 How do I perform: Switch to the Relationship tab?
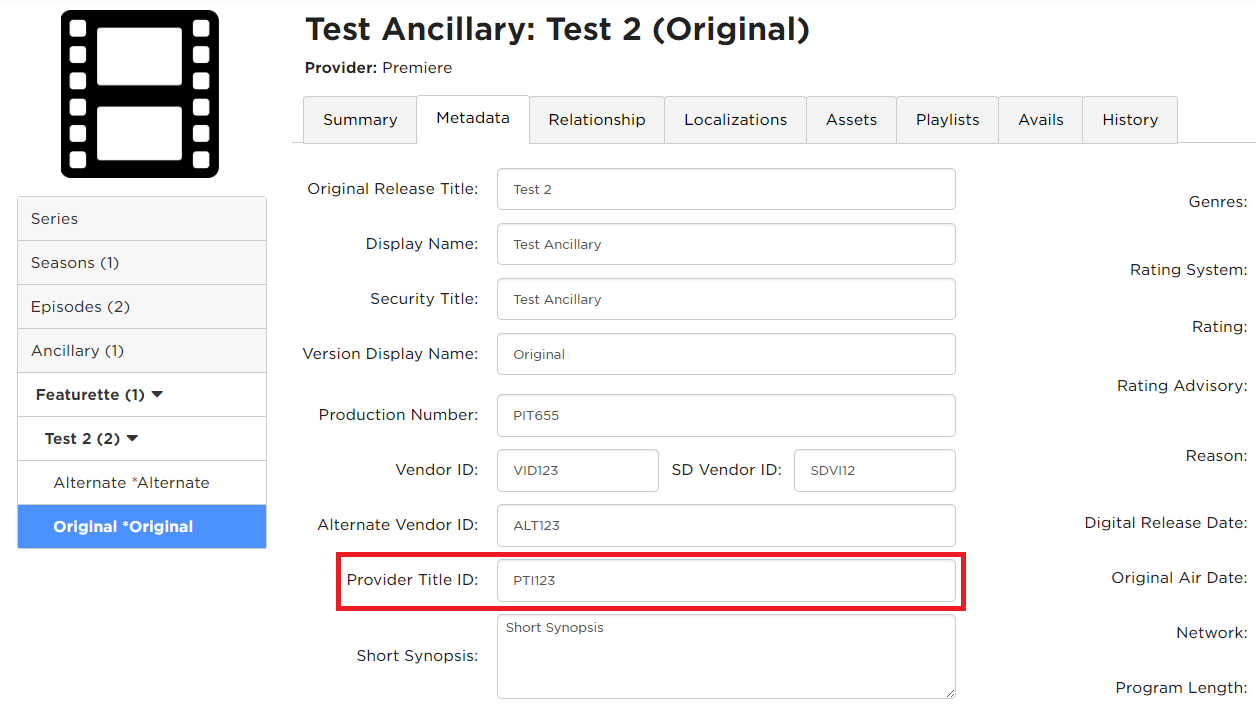tap(597, 120)
